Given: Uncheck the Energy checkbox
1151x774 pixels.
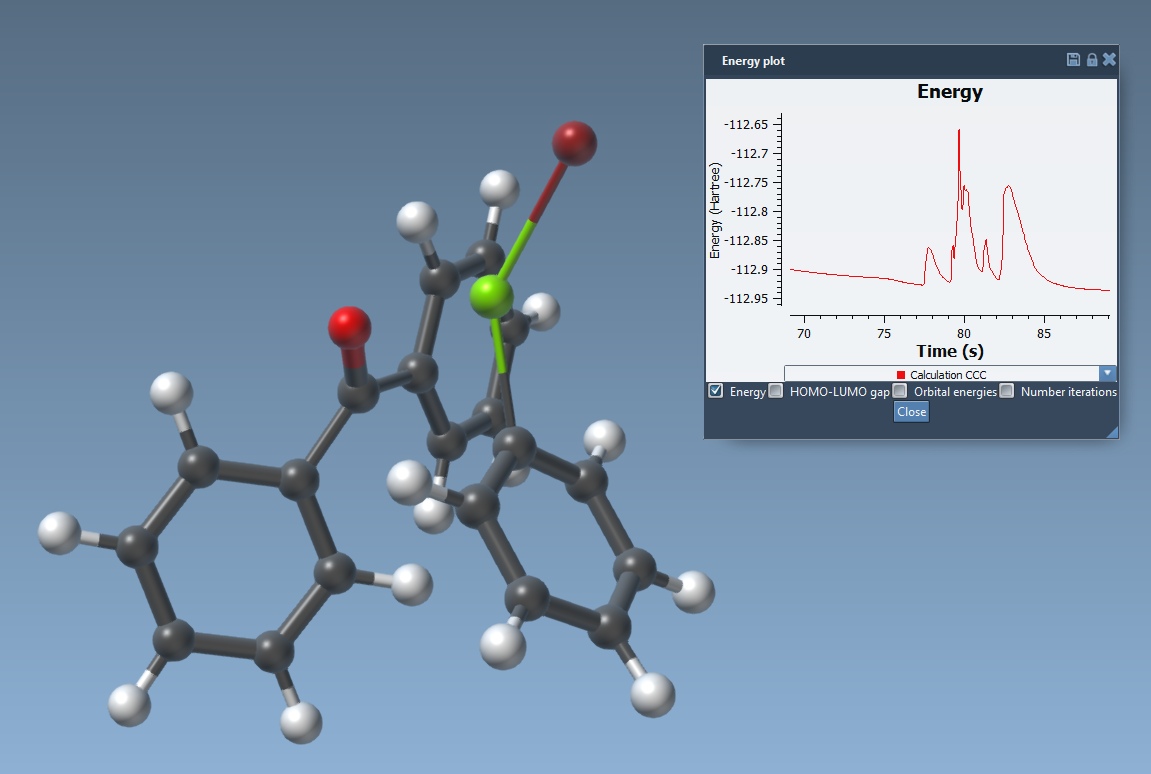Looking at the screenshot, I should 716,391.
